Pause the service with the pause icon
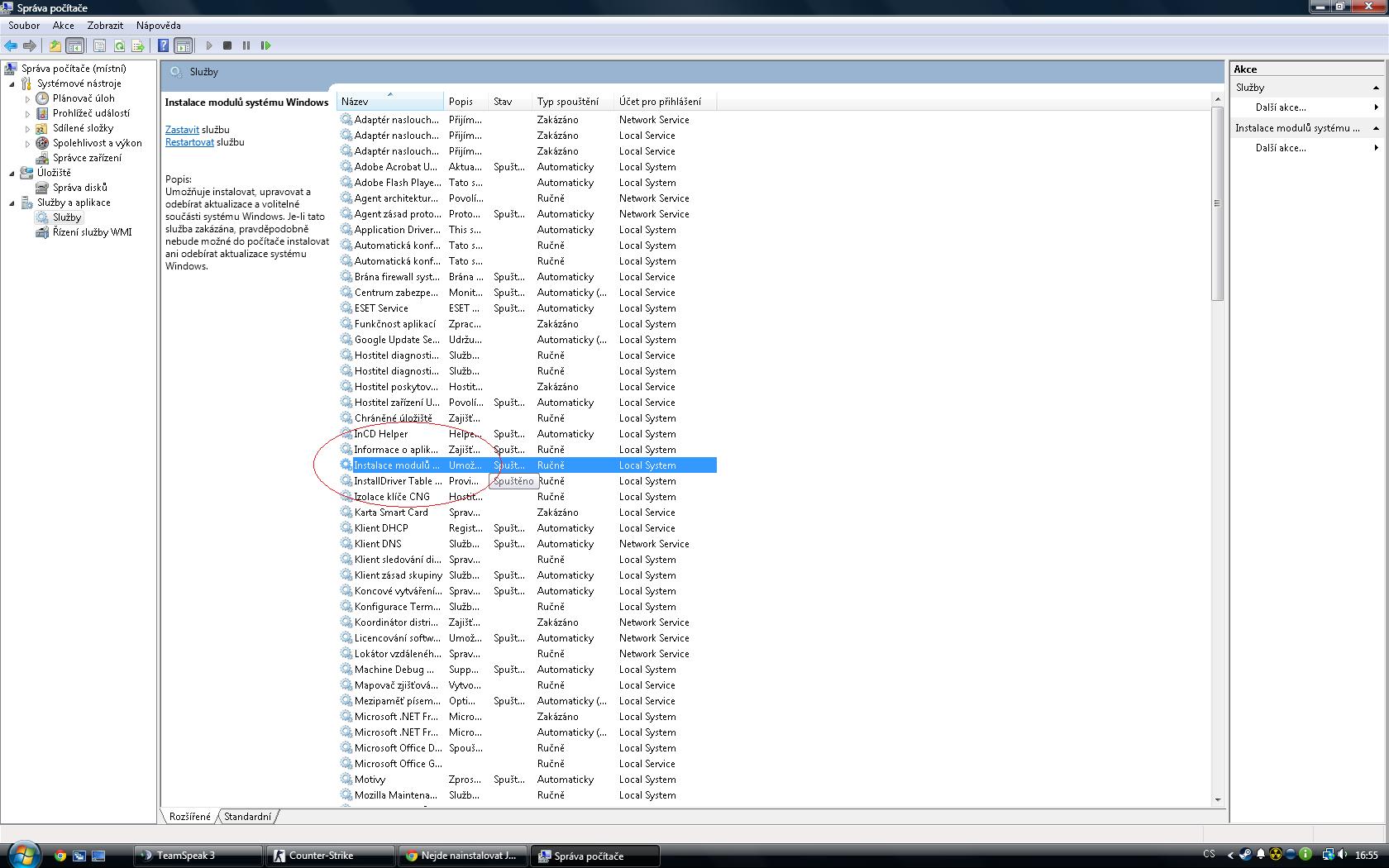This screenshot has height=868, width=1389. pyautogui.click(x=246, y=45)
